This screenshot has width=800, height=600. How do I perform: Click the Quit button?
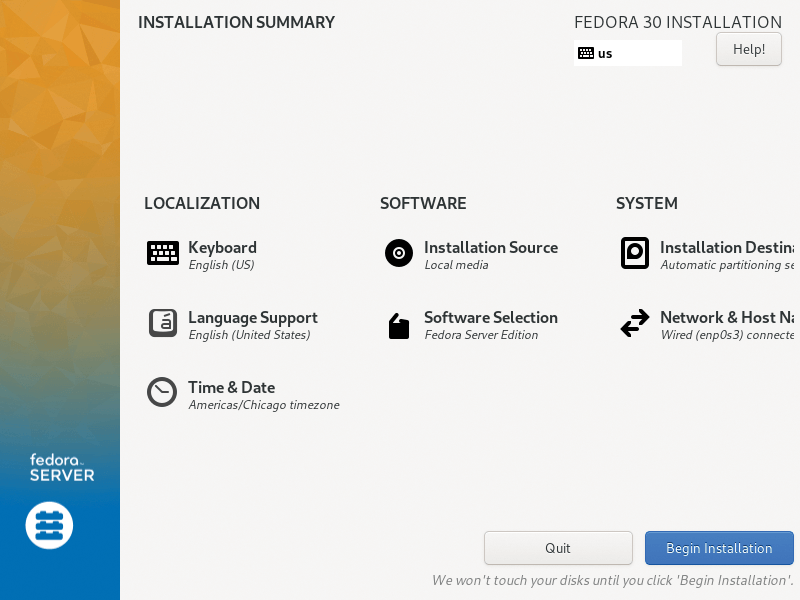pyautogui.click(x=558, y=548)
